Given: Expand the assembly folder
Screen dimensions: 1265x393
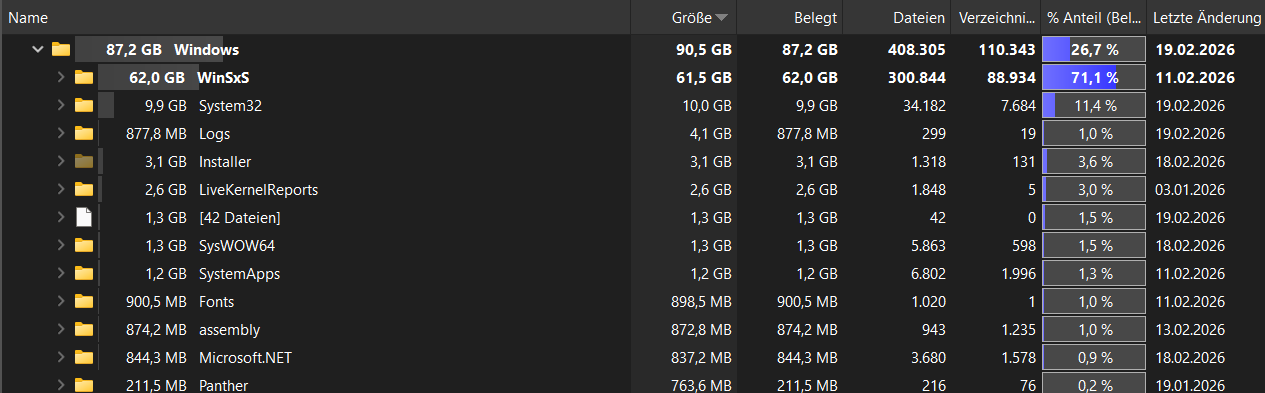Looking at the screenshot, I should tap(60, 329).
